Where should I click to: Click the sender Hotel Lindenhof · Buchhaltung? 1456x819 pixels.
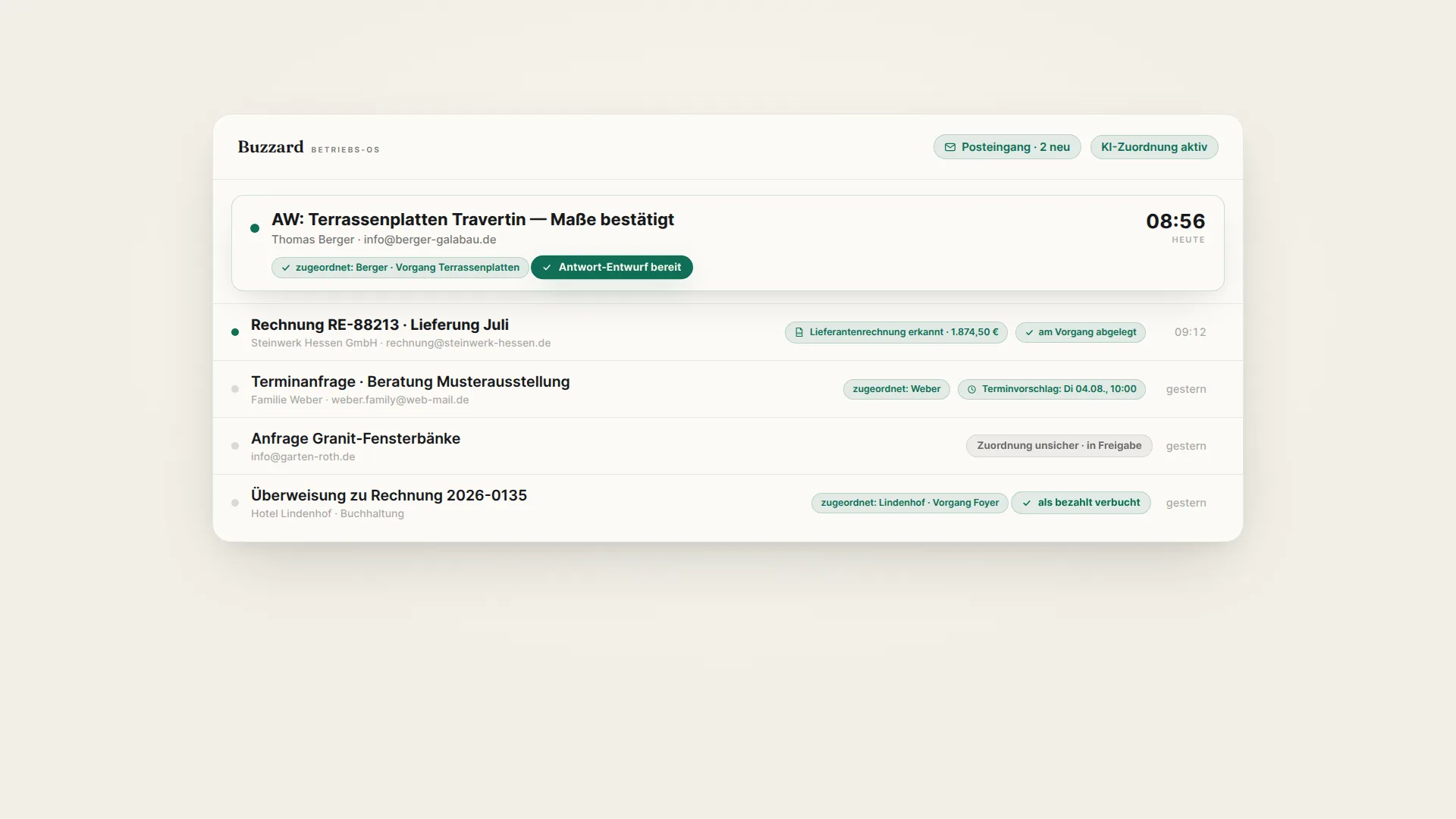point(328,513)
